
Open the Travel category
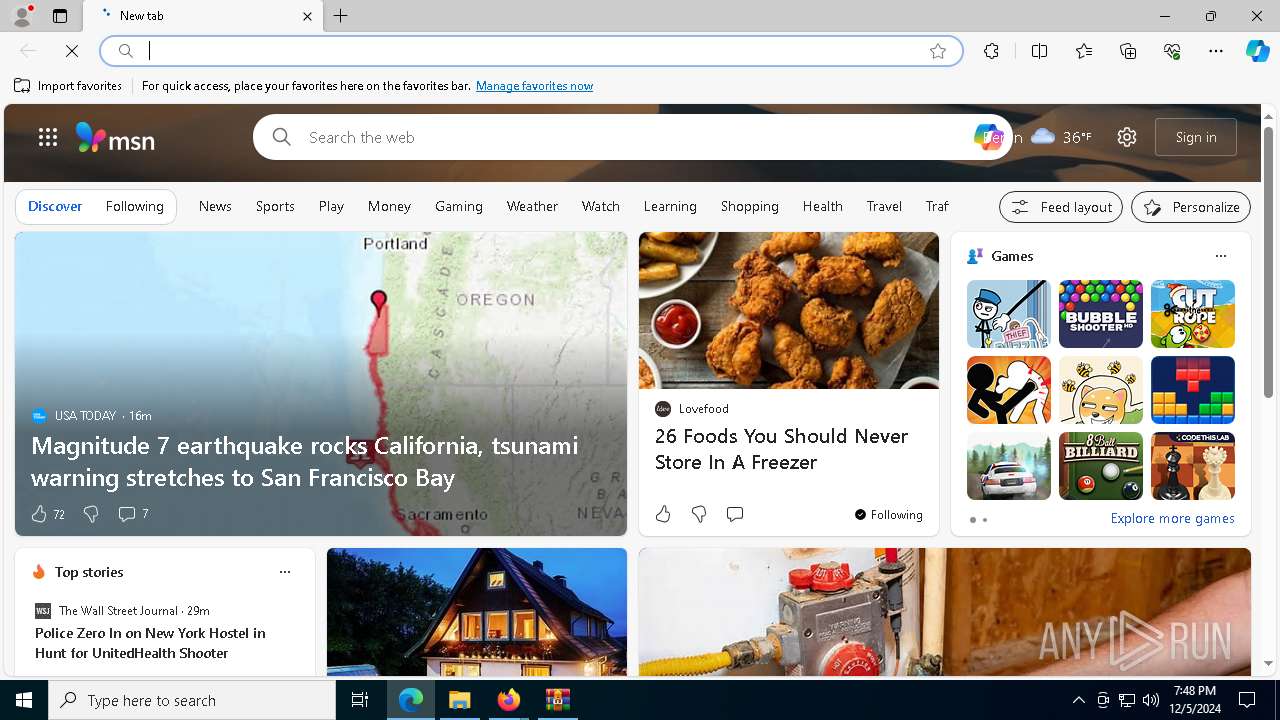[884, 206]
